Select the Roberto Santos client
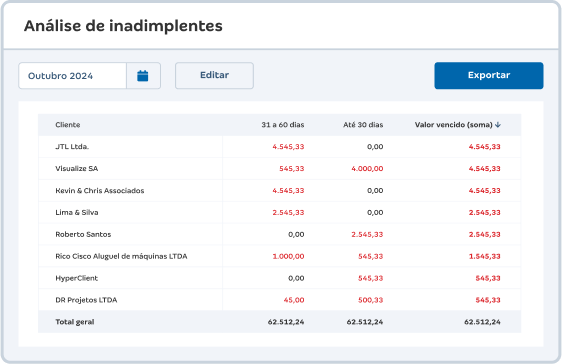Screen dimensions: 562x364 point(83,234)
